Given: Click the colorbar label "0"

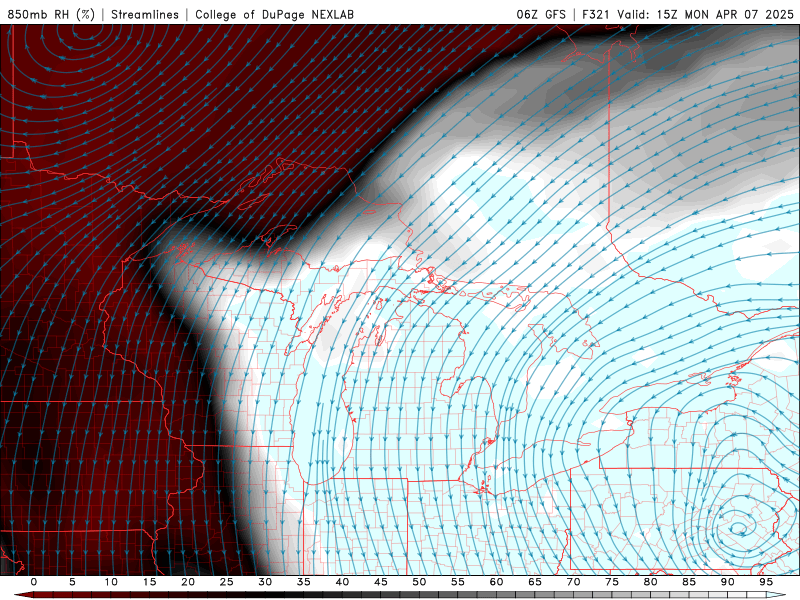Looking at the screenshot, I should [x=34, y=582].
